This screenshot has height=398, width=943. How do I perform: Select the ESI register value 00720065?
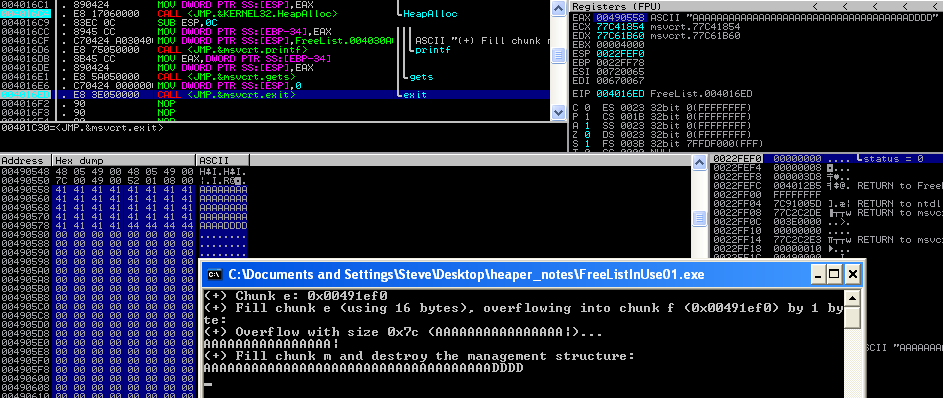pyautogui.click(x=620, y=72)
